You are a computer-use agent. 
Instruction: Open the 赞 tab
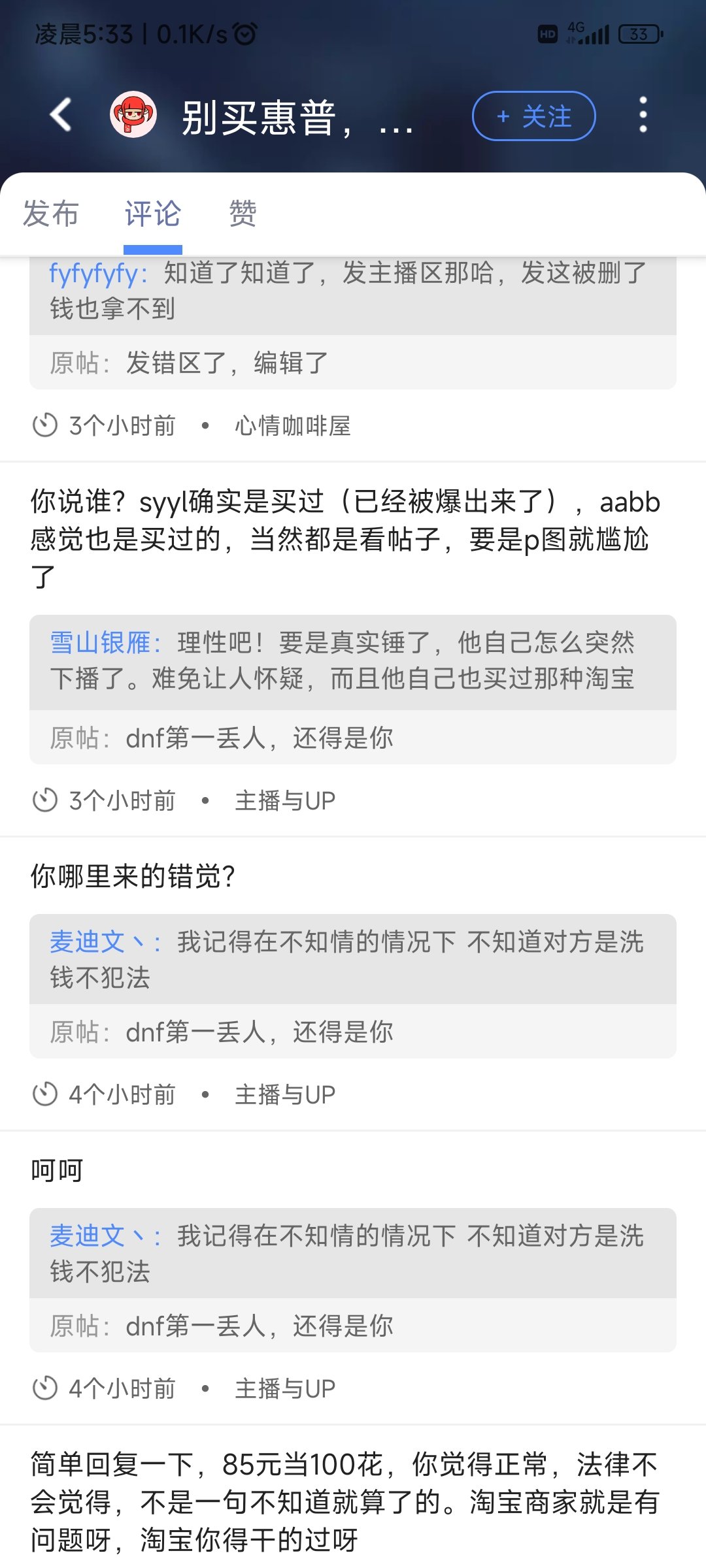point(243,214)
